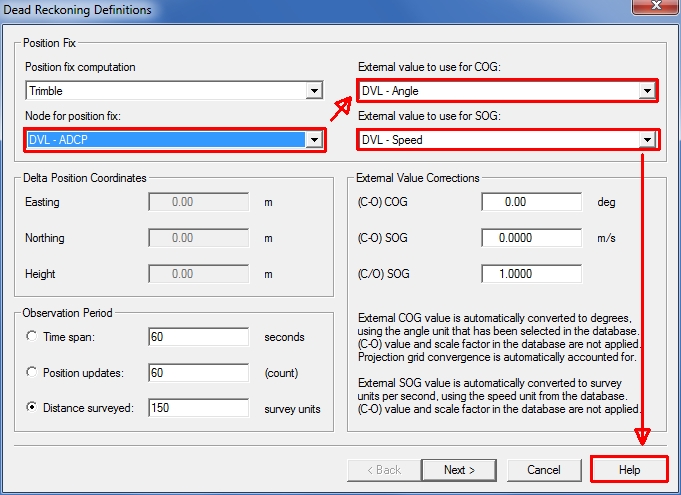681x495 pixels.
Task: Click the 'External value to use for COG:' label
Action: (430, 67)
